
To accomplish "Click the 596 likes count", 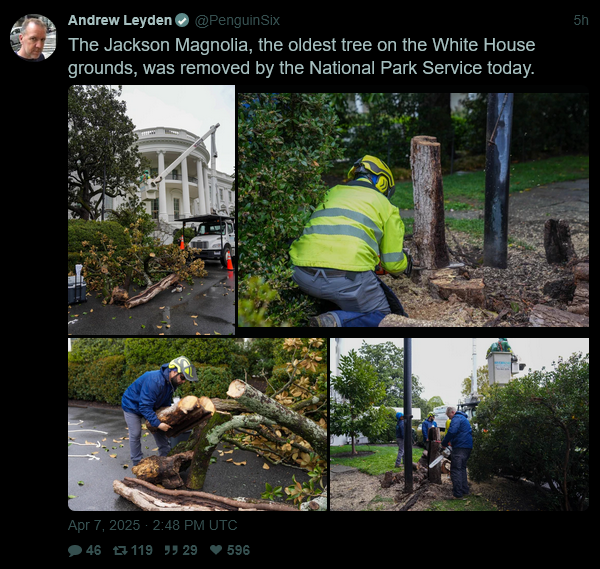I will point(238,550).
